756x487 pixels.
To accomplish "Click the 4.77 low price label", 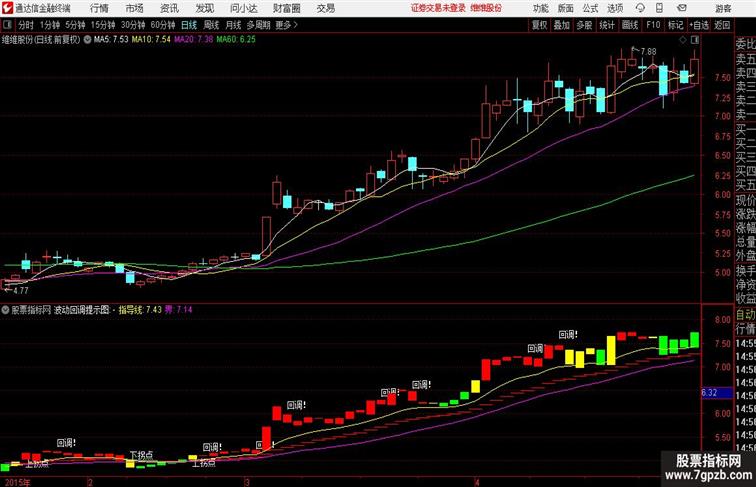I will (x=21, y=290).
